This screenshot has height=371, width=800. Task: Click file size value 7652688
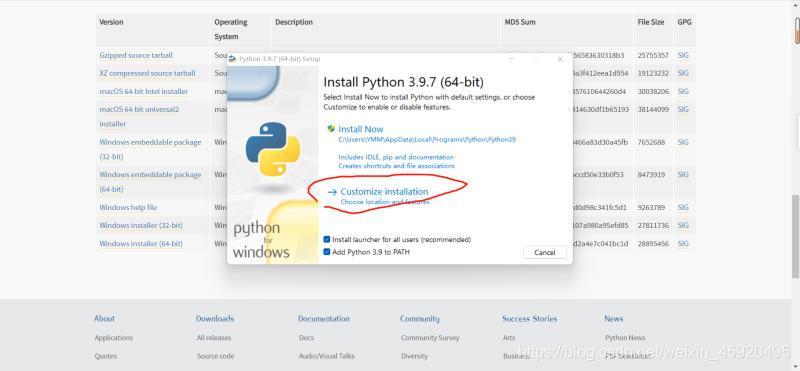click(651, 142)
